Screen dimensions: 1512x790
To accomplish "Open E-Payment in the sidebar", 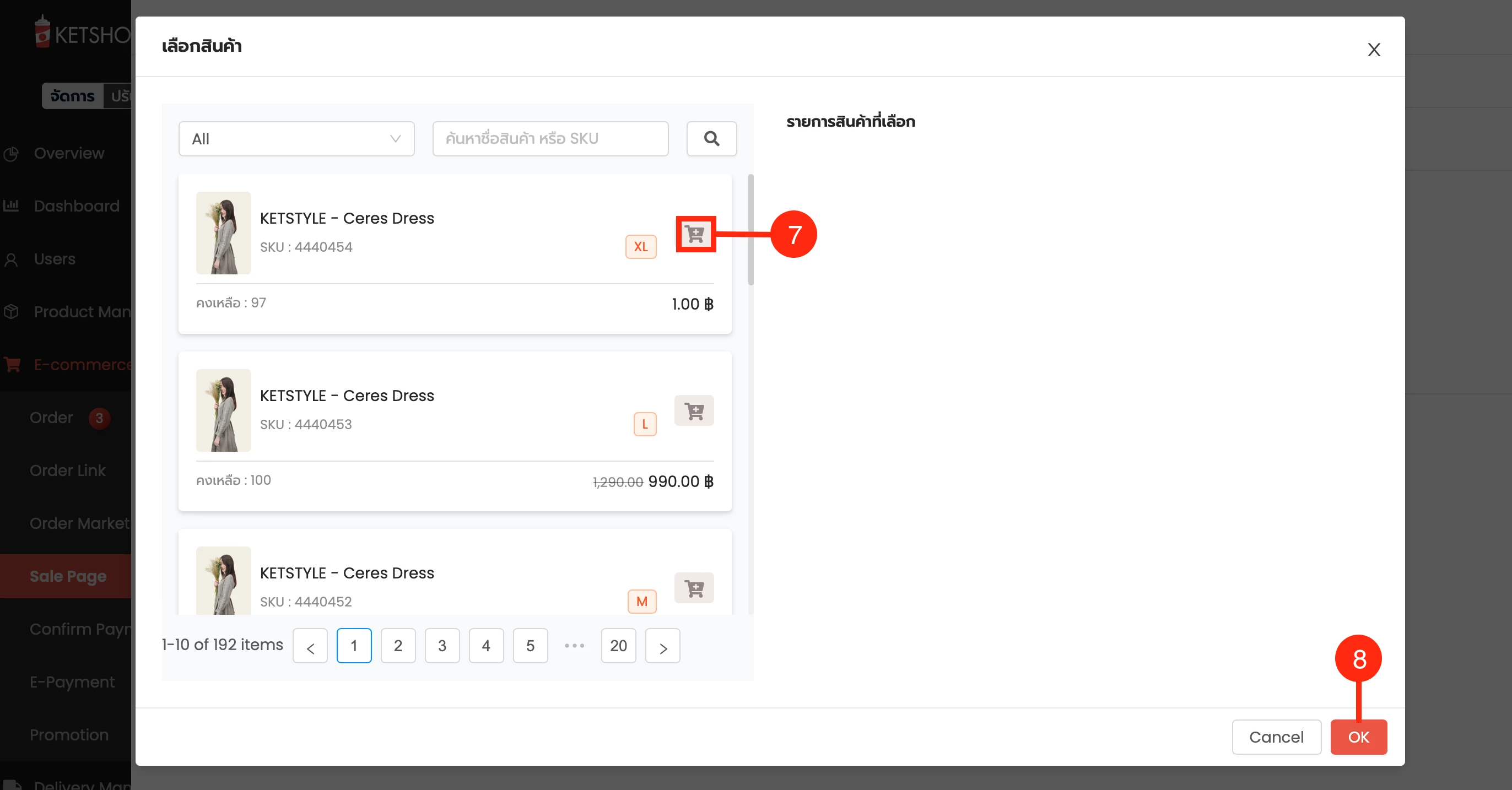I will tap(72, 682).
